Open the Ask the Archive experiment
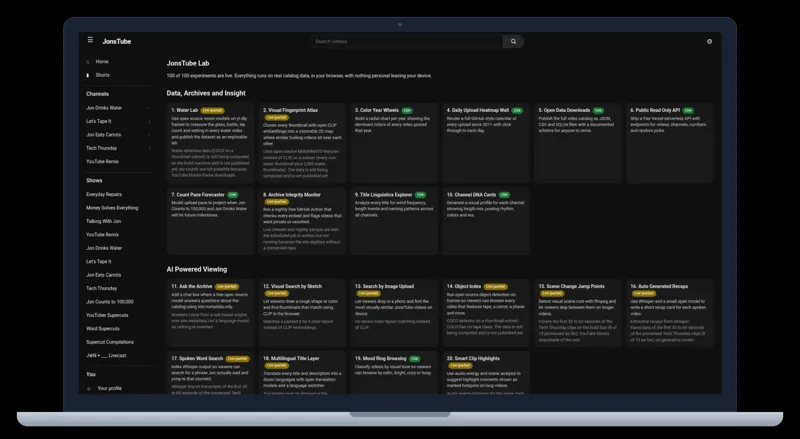800x439 pixels. [x=210, y=312]
